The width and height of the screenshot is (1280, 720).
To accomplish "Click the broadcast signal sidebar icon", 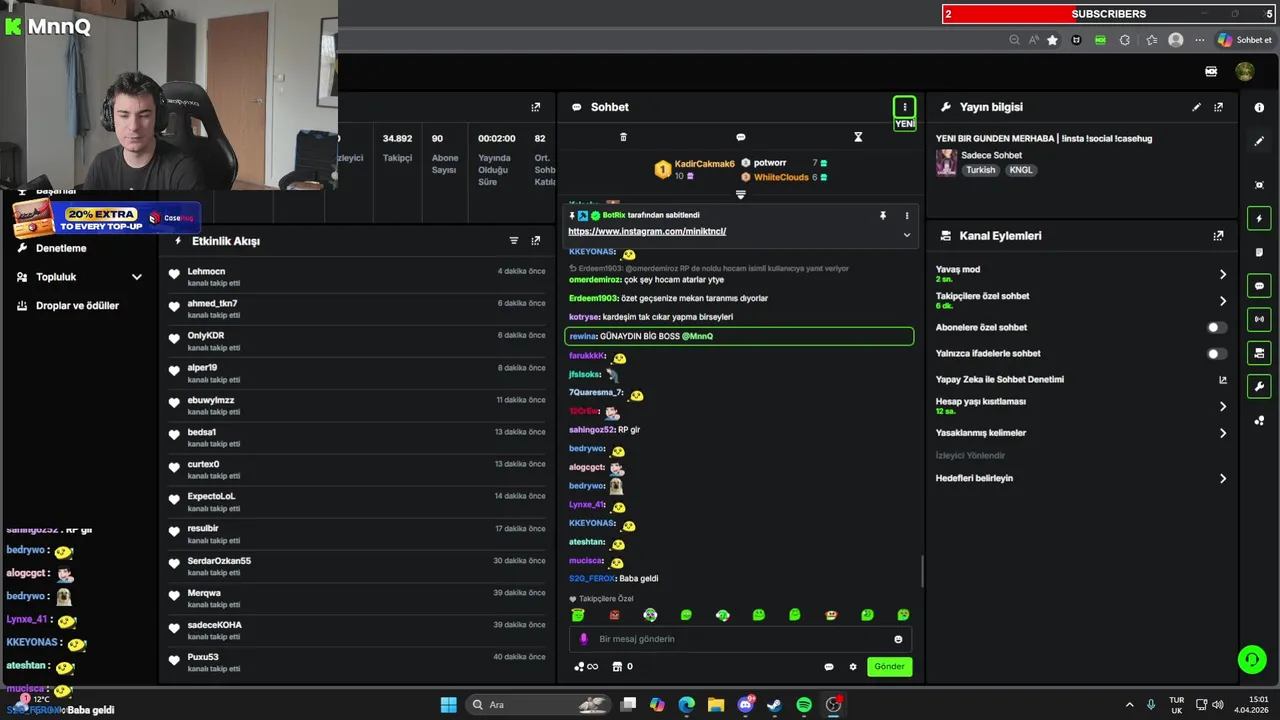I will pos(1259,319).
